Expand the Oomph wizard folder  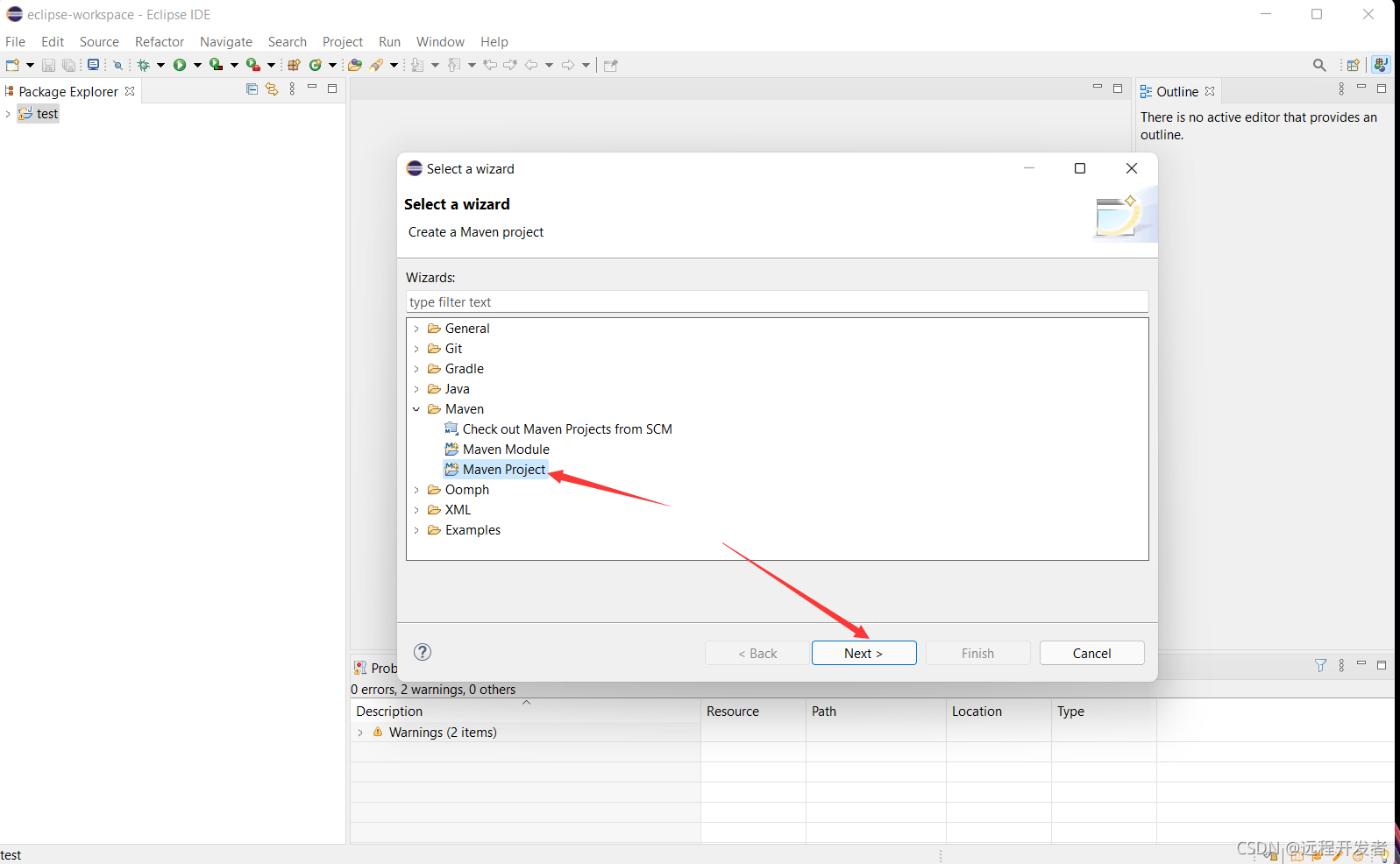[416, 490]
